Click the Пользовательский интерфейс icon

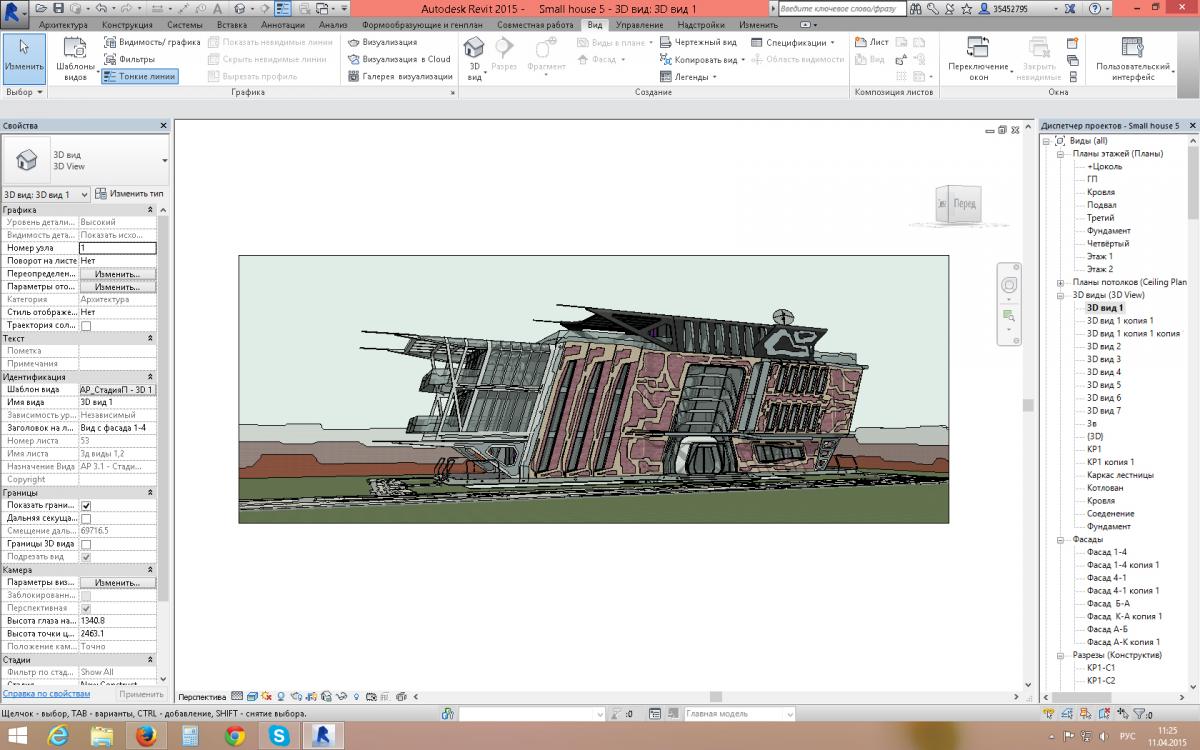[1132, 49]
